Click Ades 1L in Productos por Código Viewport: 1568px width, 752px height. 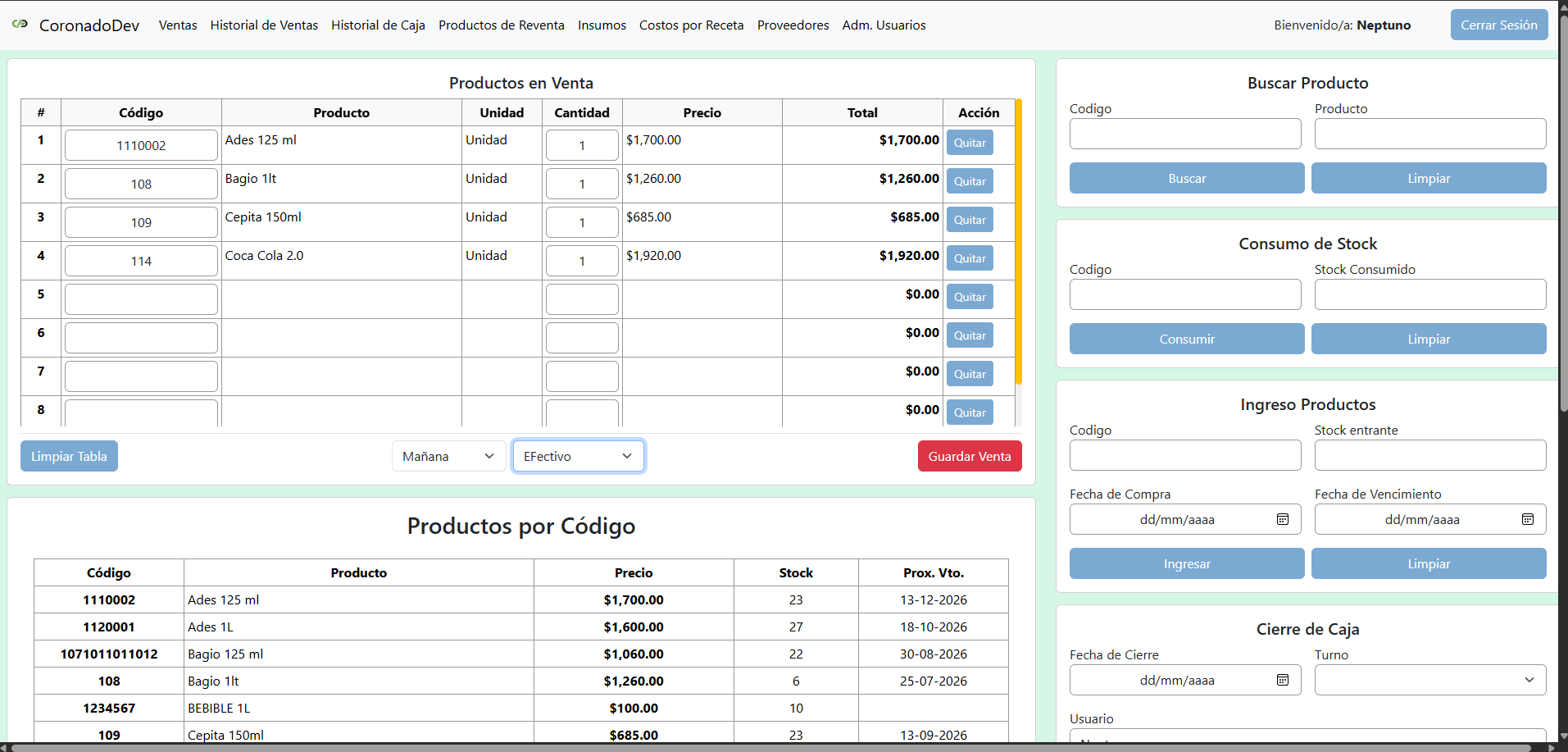tap(211, 627)
